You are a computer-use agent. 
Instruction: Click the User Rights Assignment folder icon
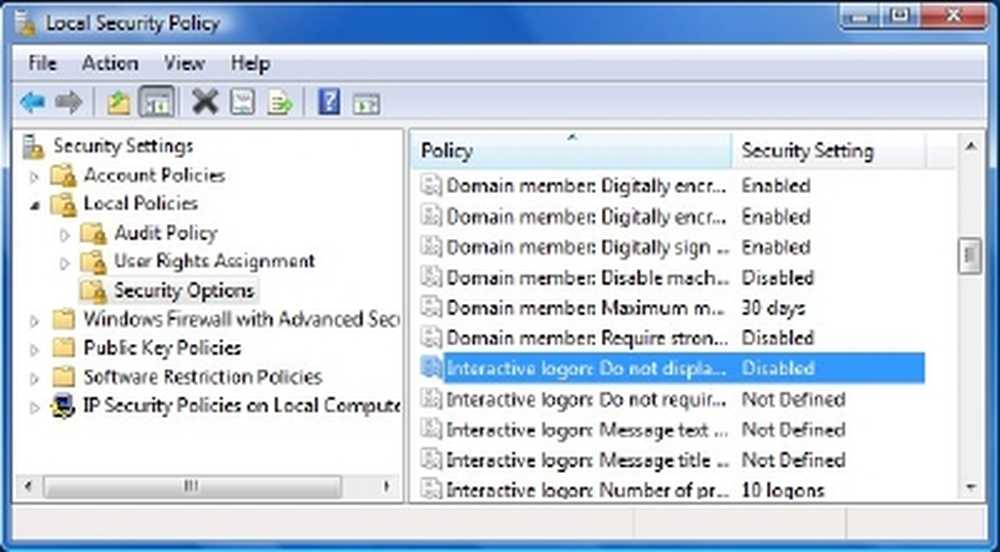(93, 261)
